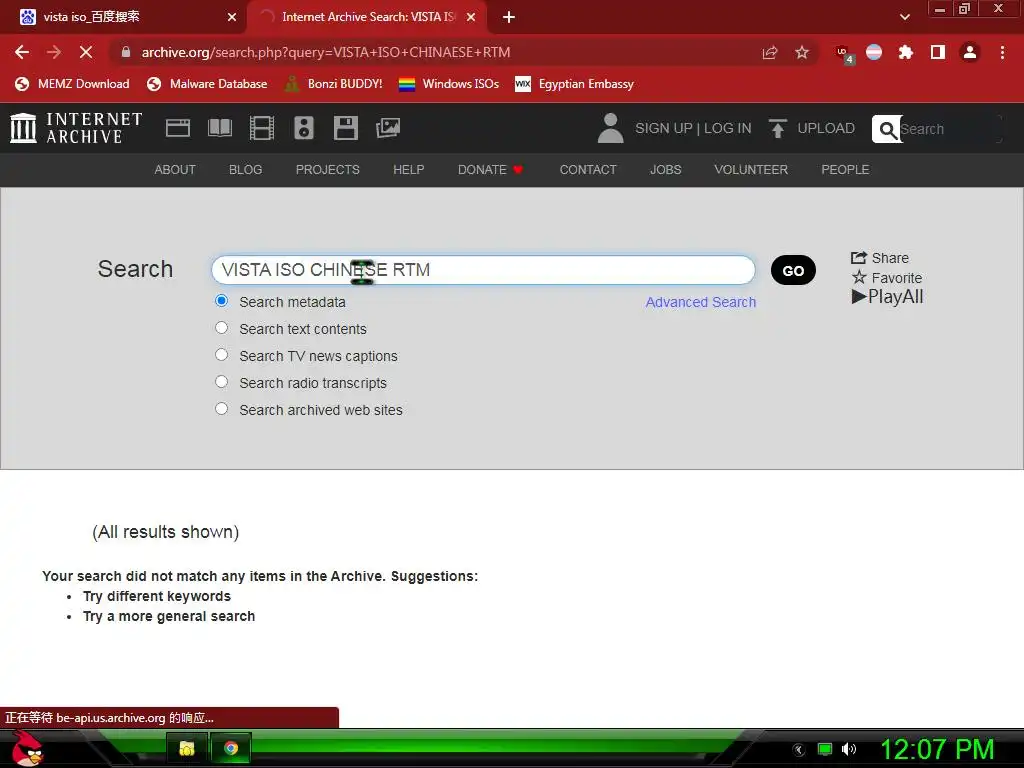Open DONATE in the nav bar
Screen dimensions: 1024x768
(x=490, y=170)
